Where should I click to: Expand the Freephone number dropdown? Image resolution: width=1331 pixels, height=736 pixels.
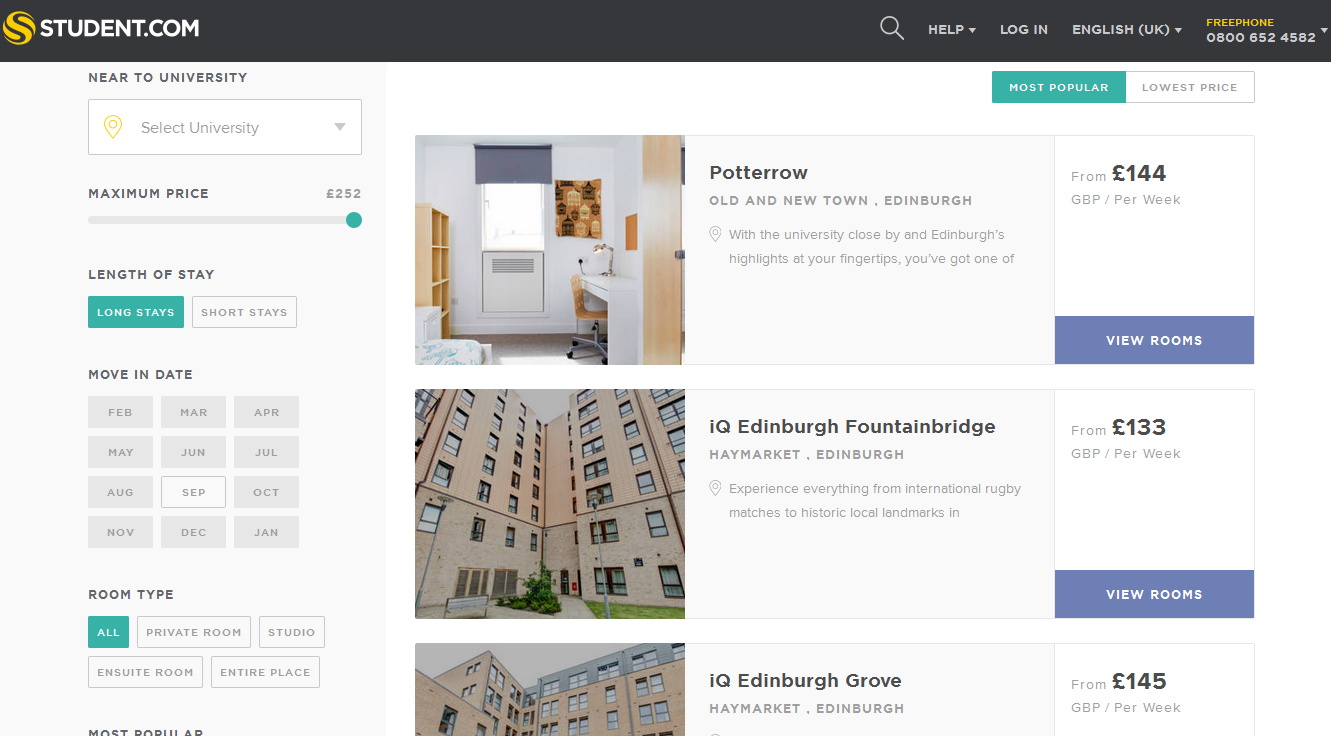(1324, 31)
